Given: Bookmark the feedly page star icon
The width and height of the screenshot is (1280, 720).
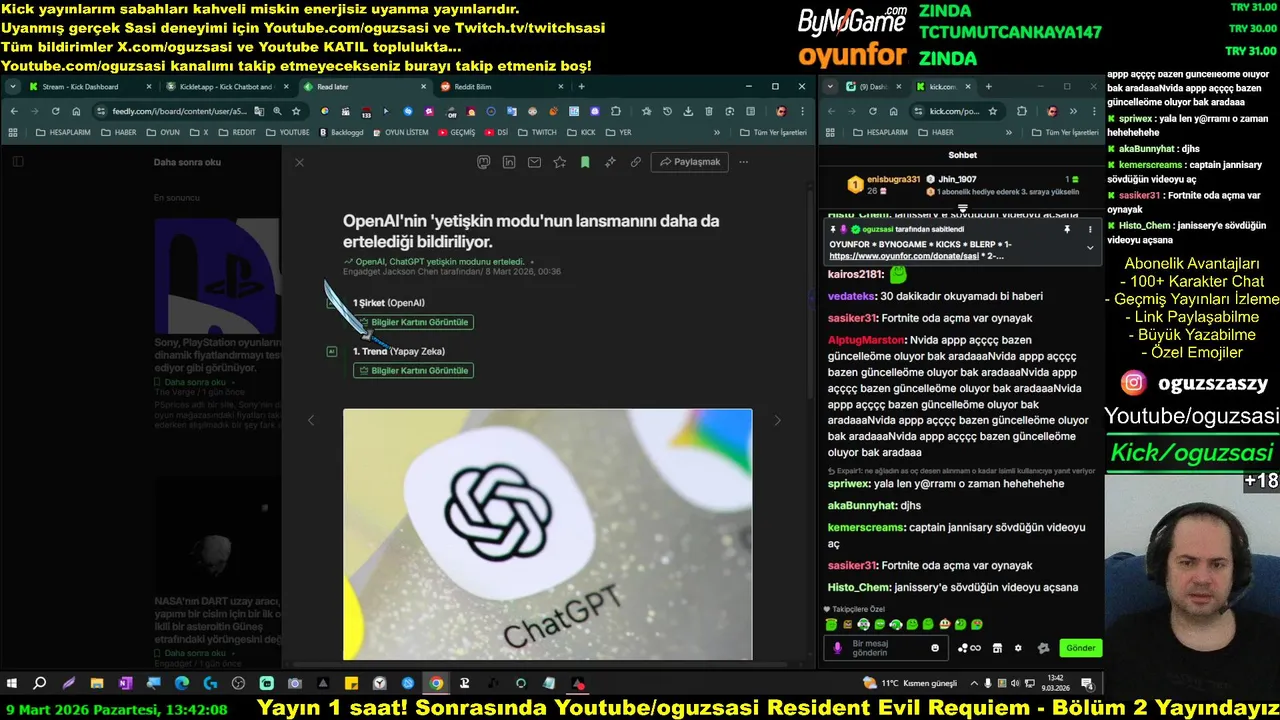Looking at the screenshot, I should [296, 111].
